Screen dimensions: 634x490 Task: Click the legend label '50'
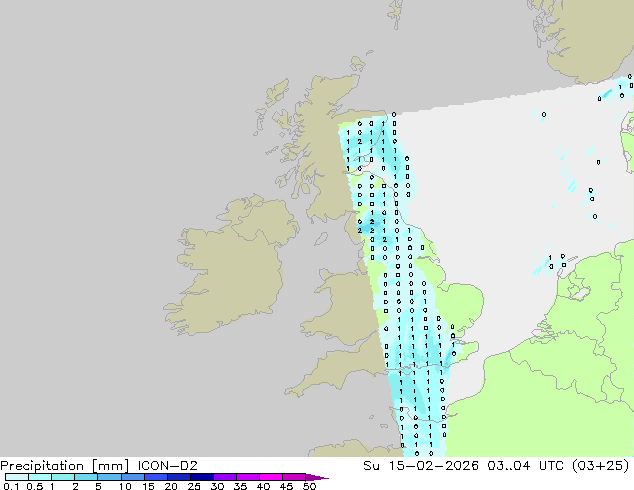[309, 486]
